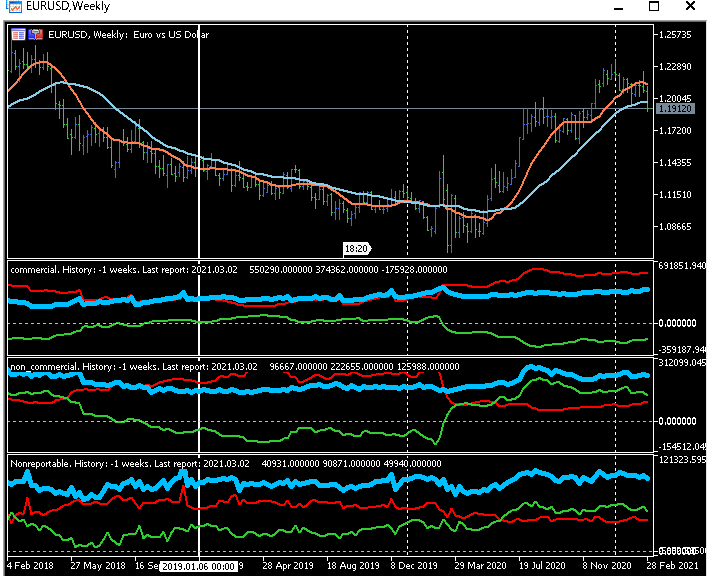This screenshot has width=707, height=576.
Task: Click the commercial value 550290.000000
Action: point(280,270)
